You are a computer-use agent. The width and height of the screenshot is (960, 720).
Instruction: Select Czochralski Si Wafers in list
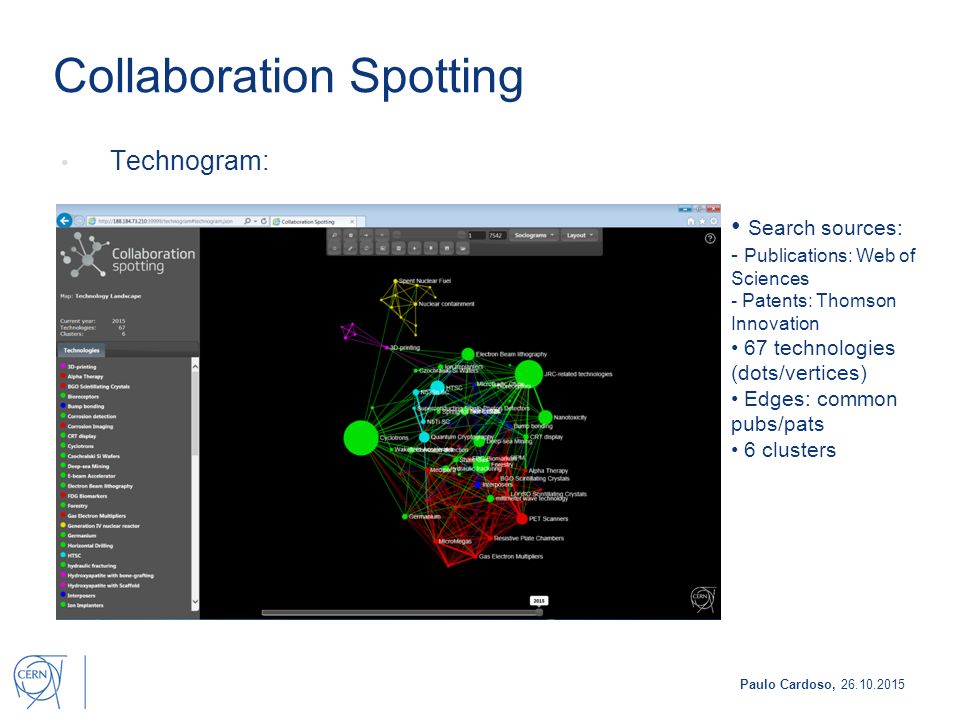coord(90,456)
